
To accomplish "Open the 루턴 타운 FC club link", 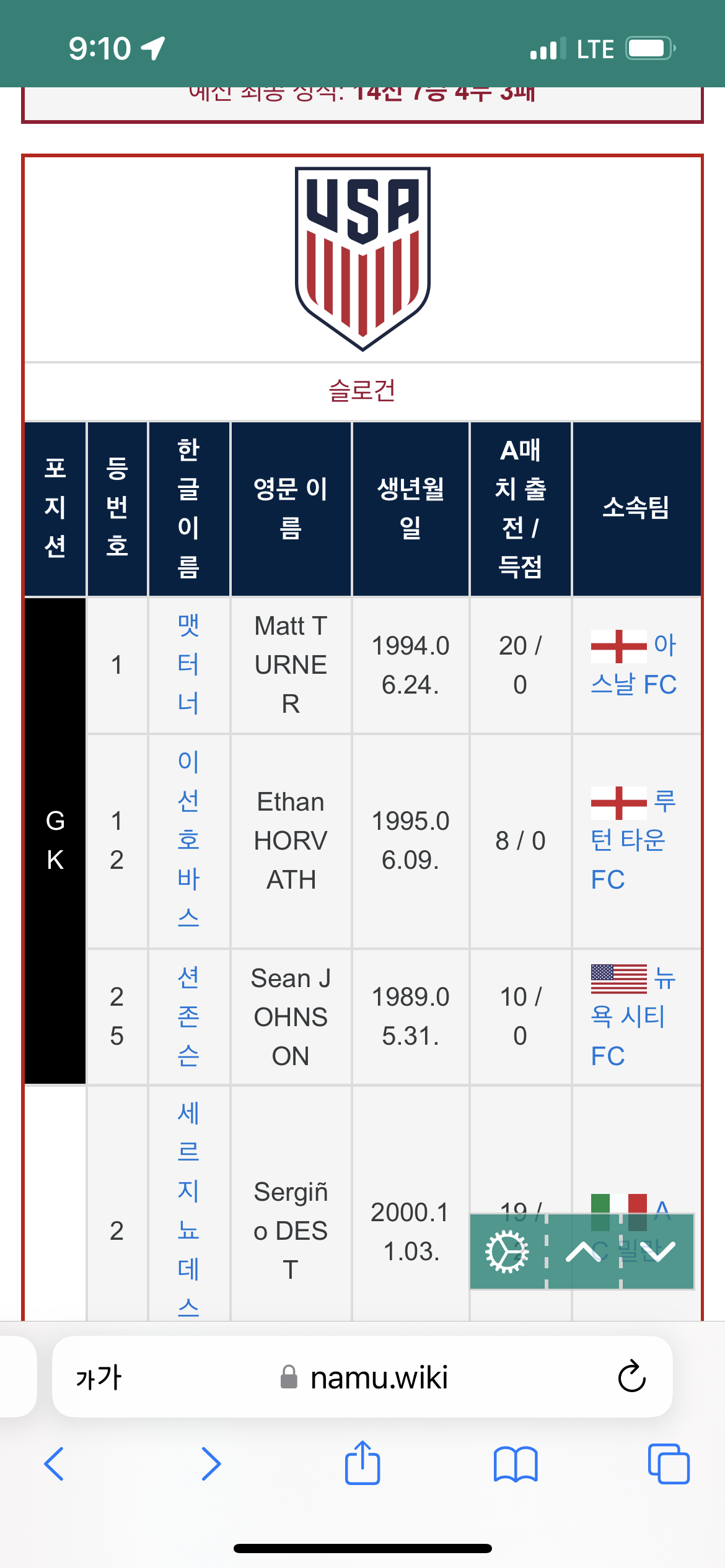I will 634,840.
